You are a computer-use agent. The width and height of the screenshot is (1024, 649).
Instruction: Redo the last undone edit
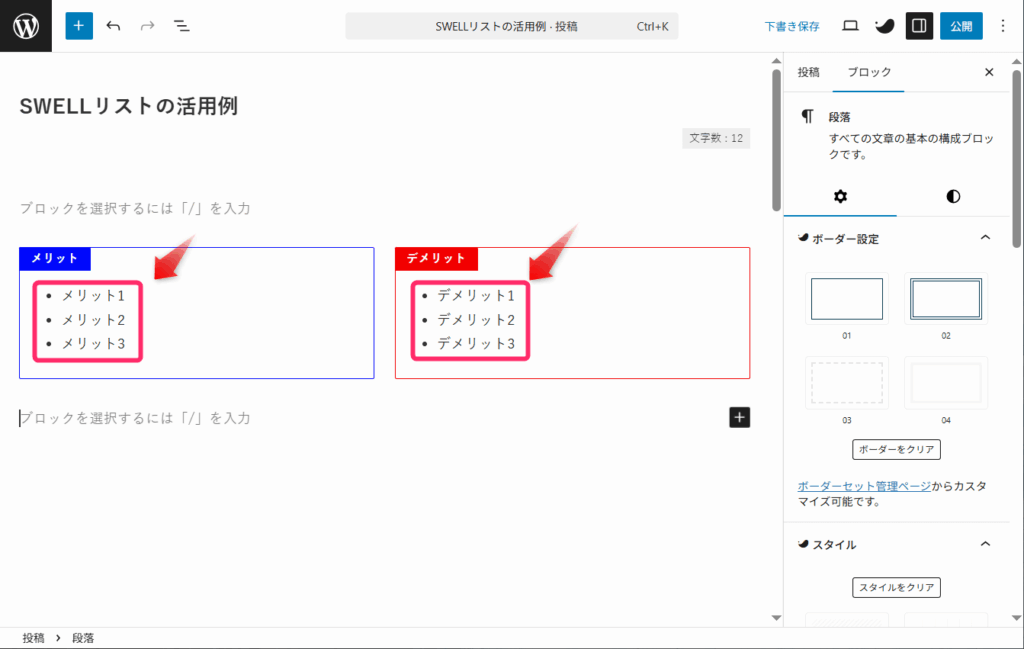(x=148, y=26)
